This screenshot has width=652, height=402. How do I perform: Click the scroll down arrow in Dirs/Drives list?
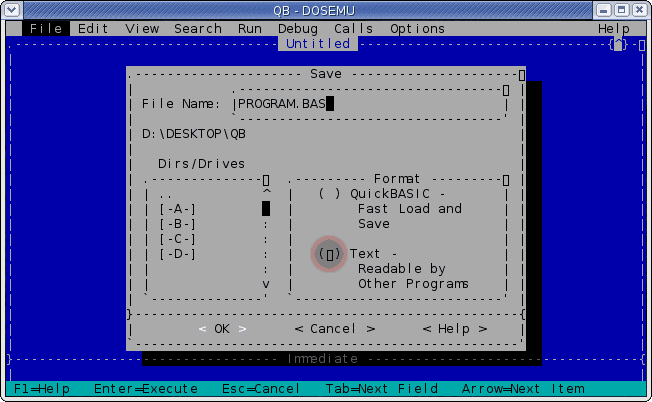tap(266, 284)
